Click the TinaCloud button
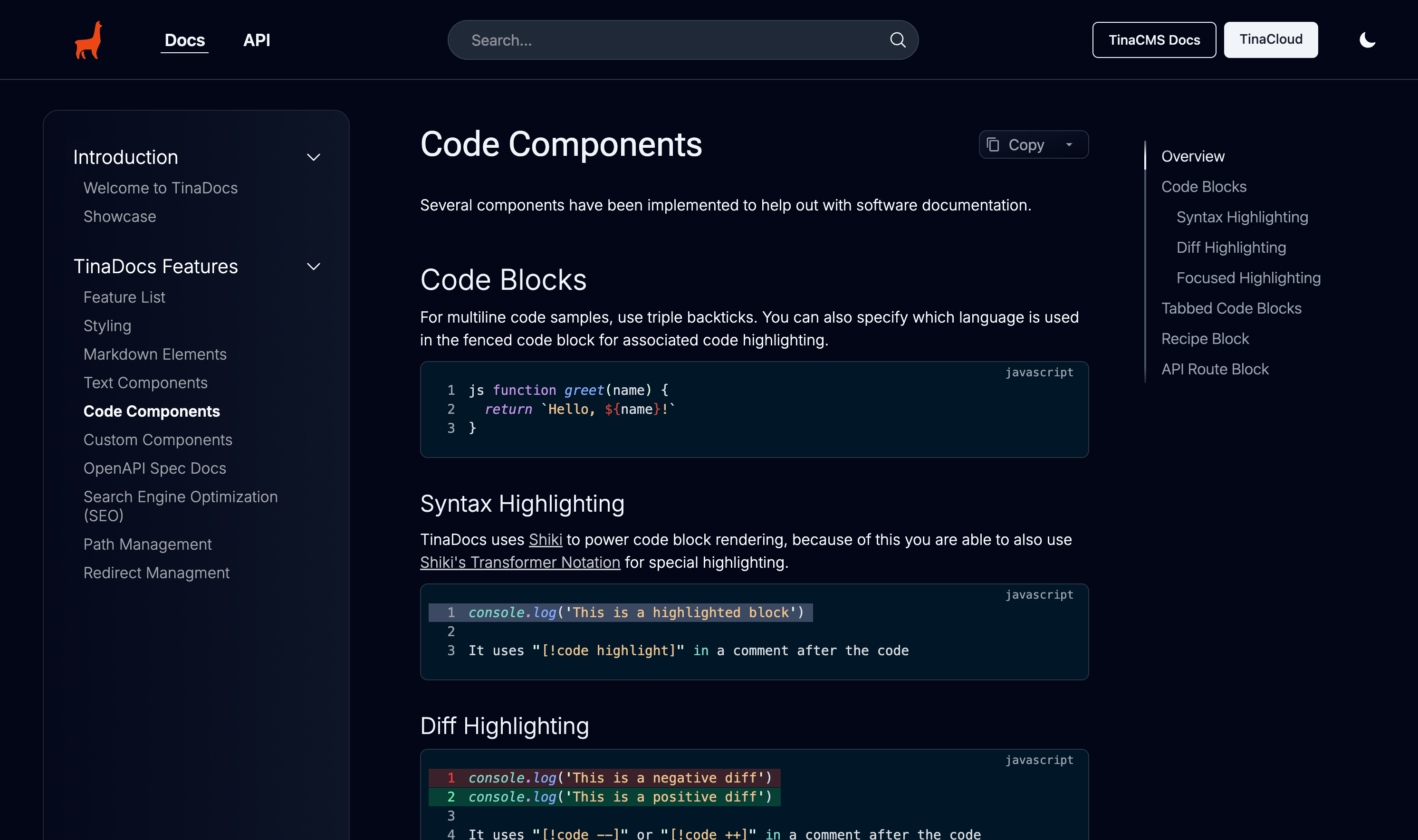This screenshot has height=840, width=1418. point(1271,39)
